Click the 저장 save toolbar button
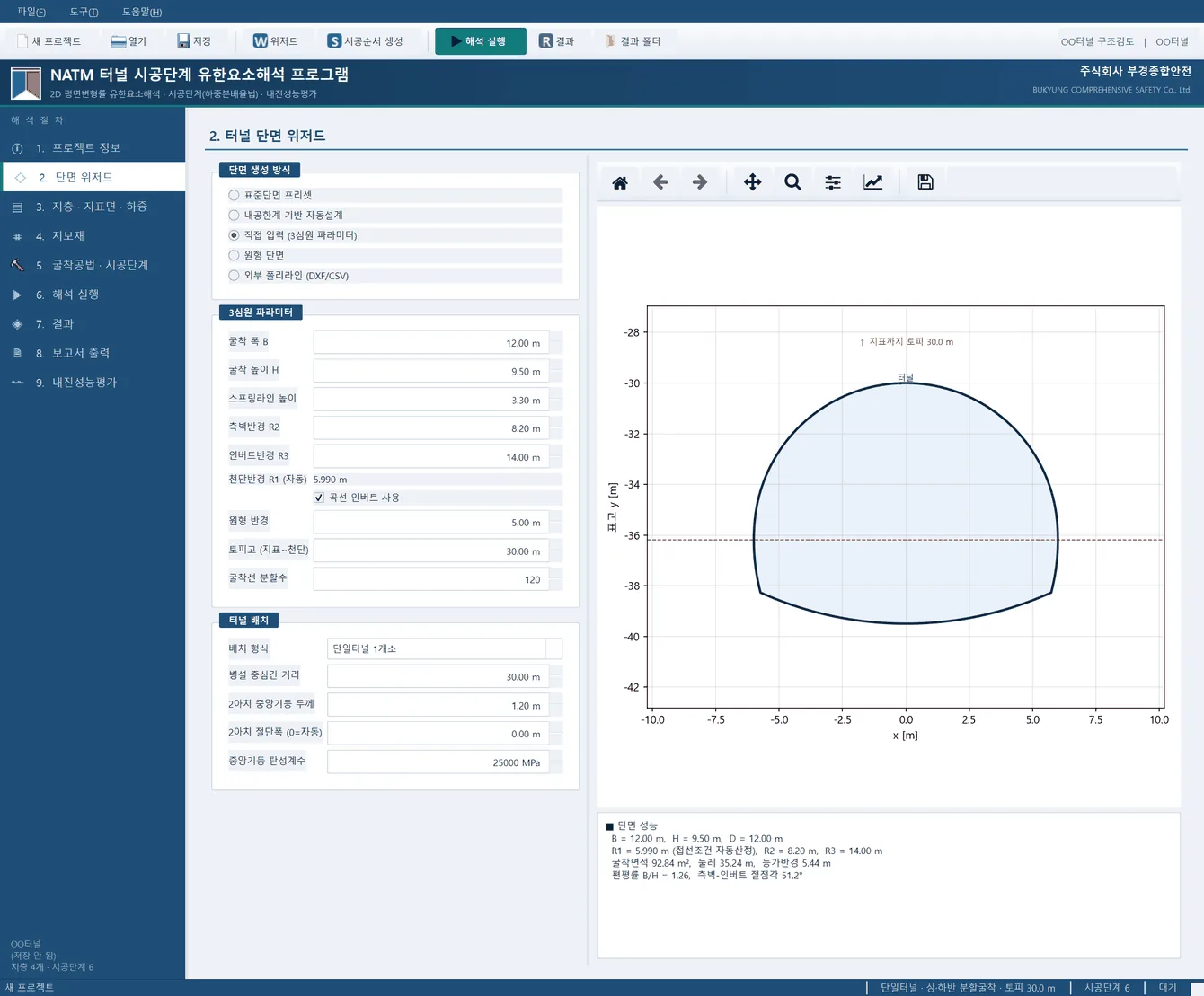 [194, 41]
